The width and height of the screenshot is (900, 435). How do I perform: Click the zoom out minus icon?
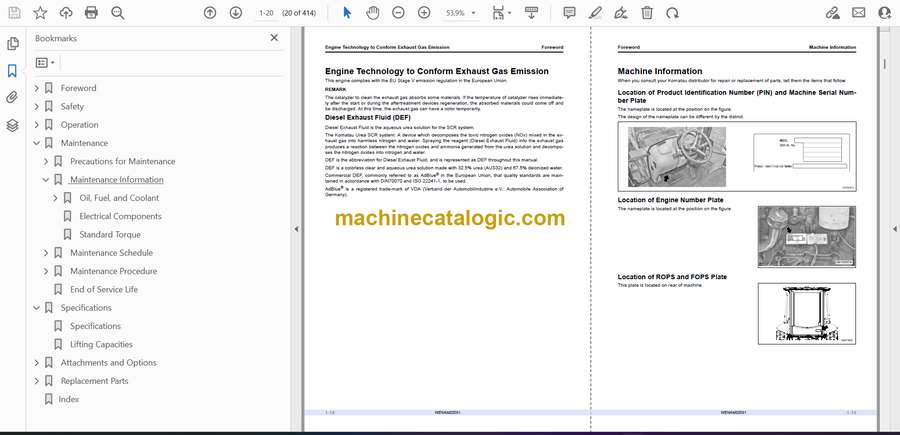click(x=398, y=13)
